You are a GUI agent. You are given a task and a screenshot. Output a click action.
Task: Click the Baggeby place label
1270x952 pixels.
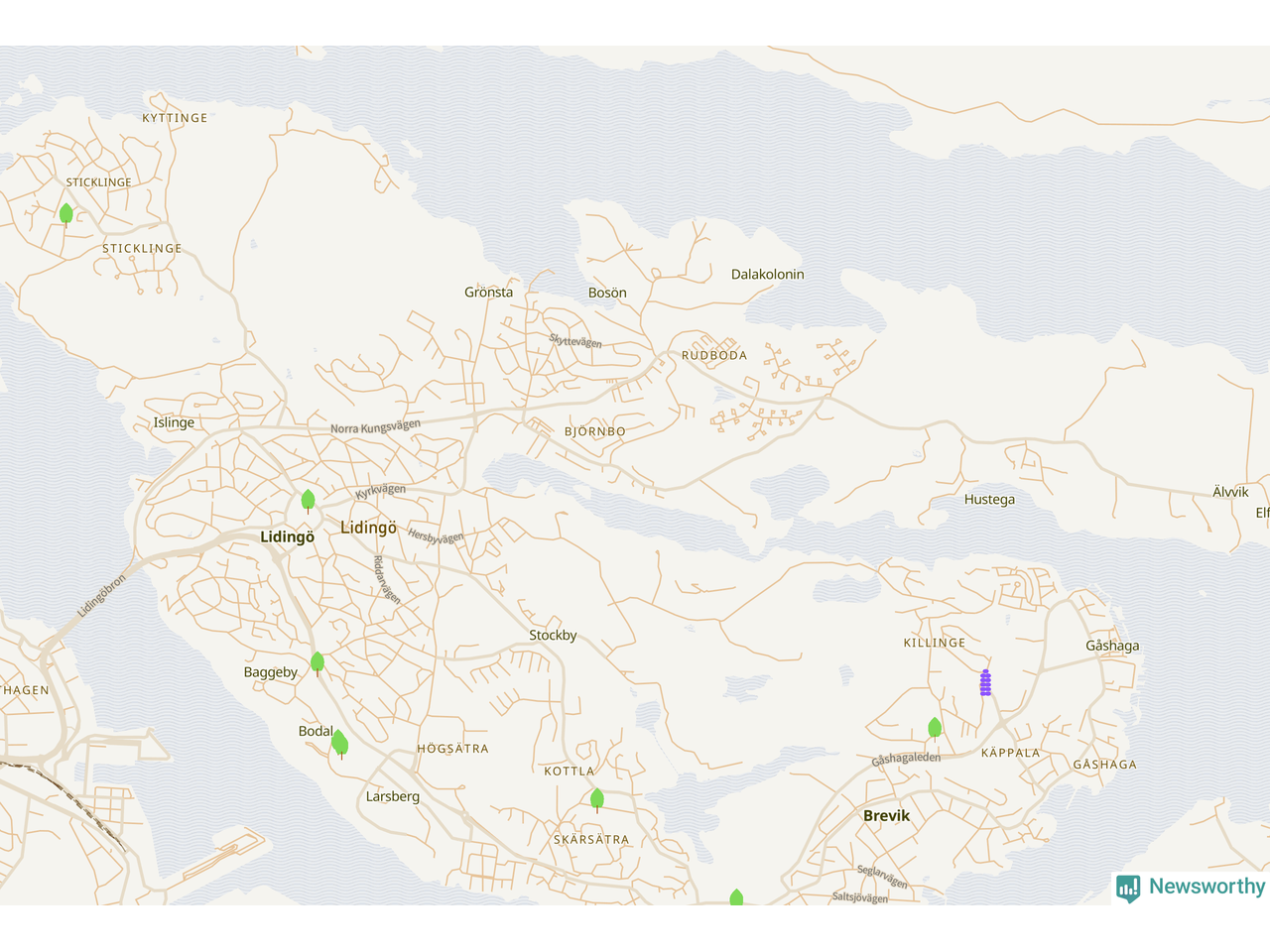(271, 672)
